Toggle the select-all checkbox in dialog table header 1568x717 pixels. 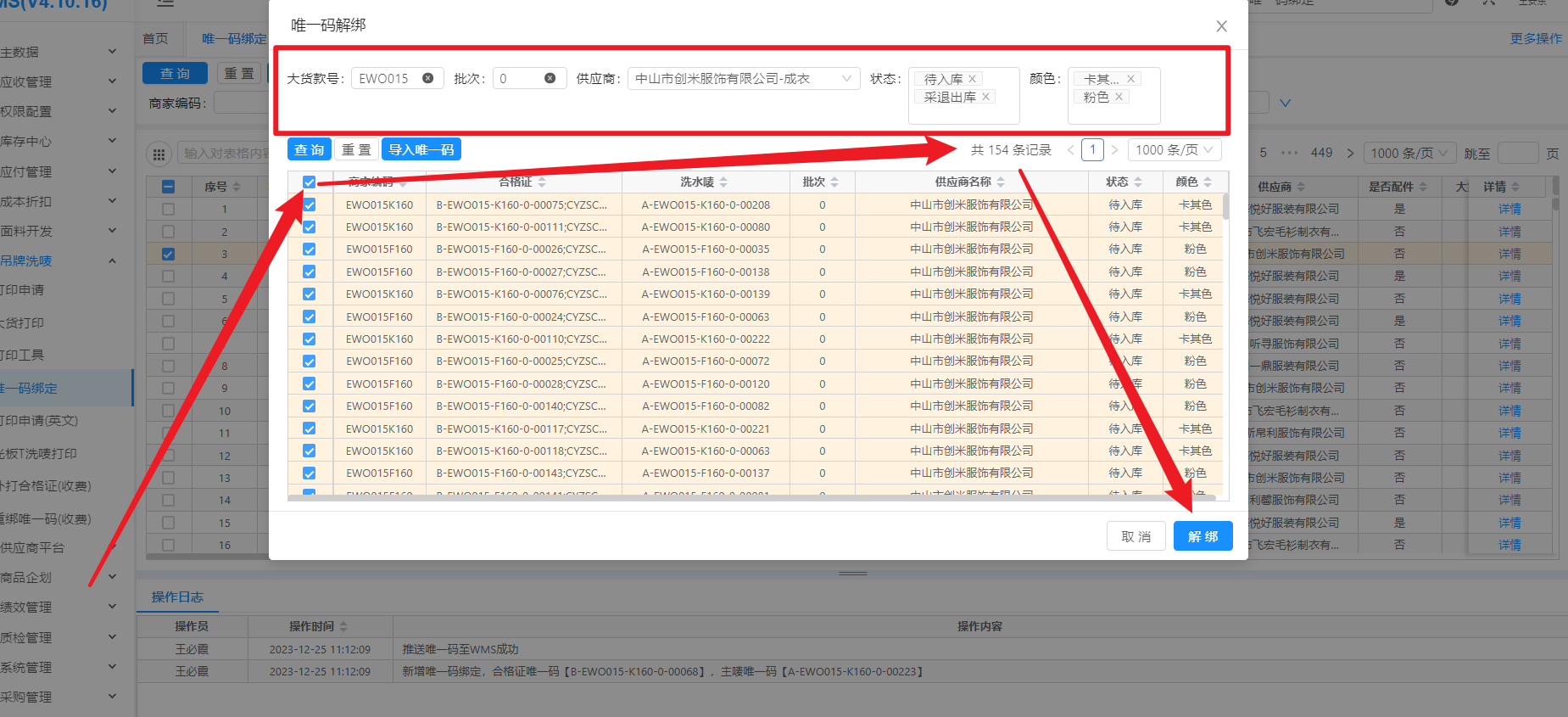(x=310, y=182)
